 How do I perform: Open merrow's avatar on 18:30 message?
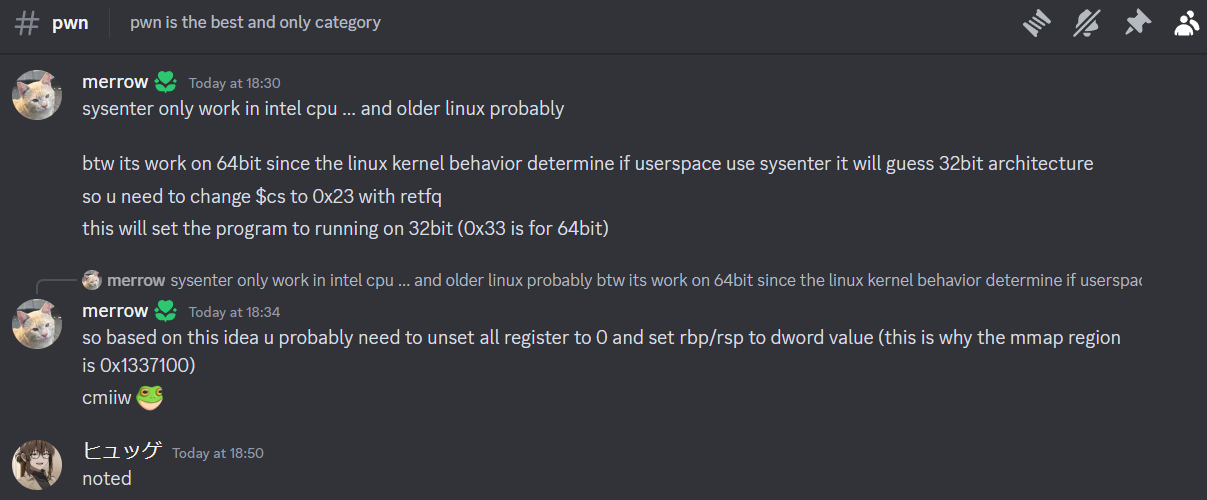(x=37, y=96)
